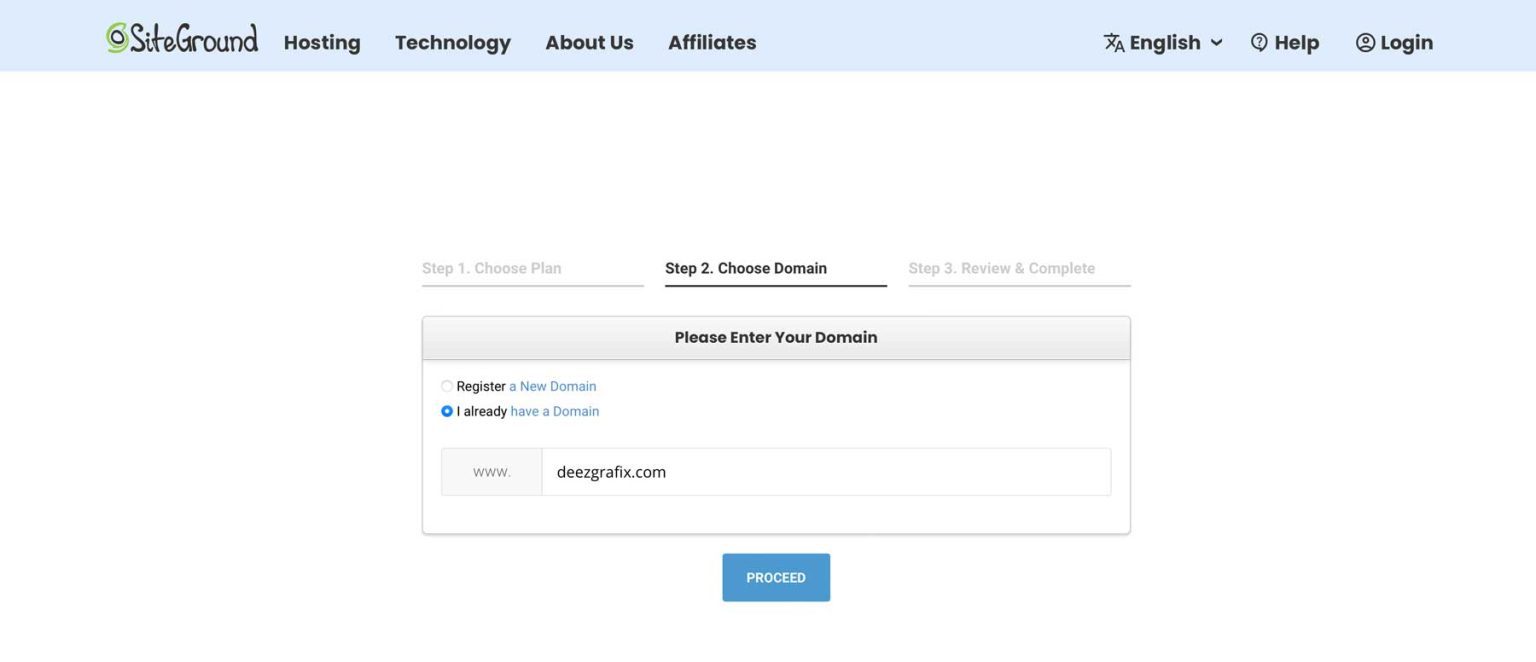Open the English language dropdown
1536x662 pixels.
1165,42
